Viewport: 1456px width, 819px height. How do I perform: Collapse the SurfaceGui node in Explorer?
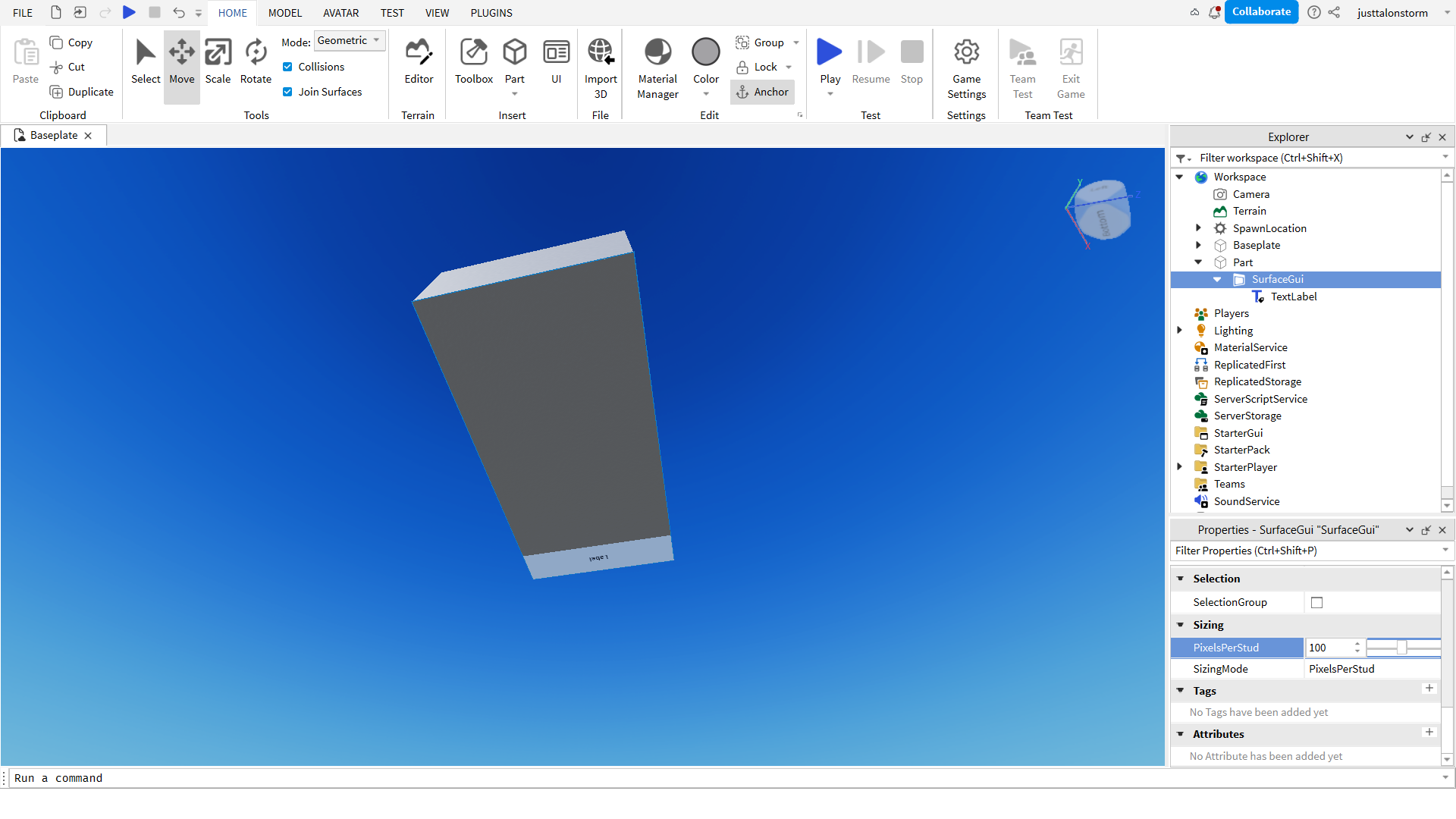pyautogui.click(x=1218, y=279)
